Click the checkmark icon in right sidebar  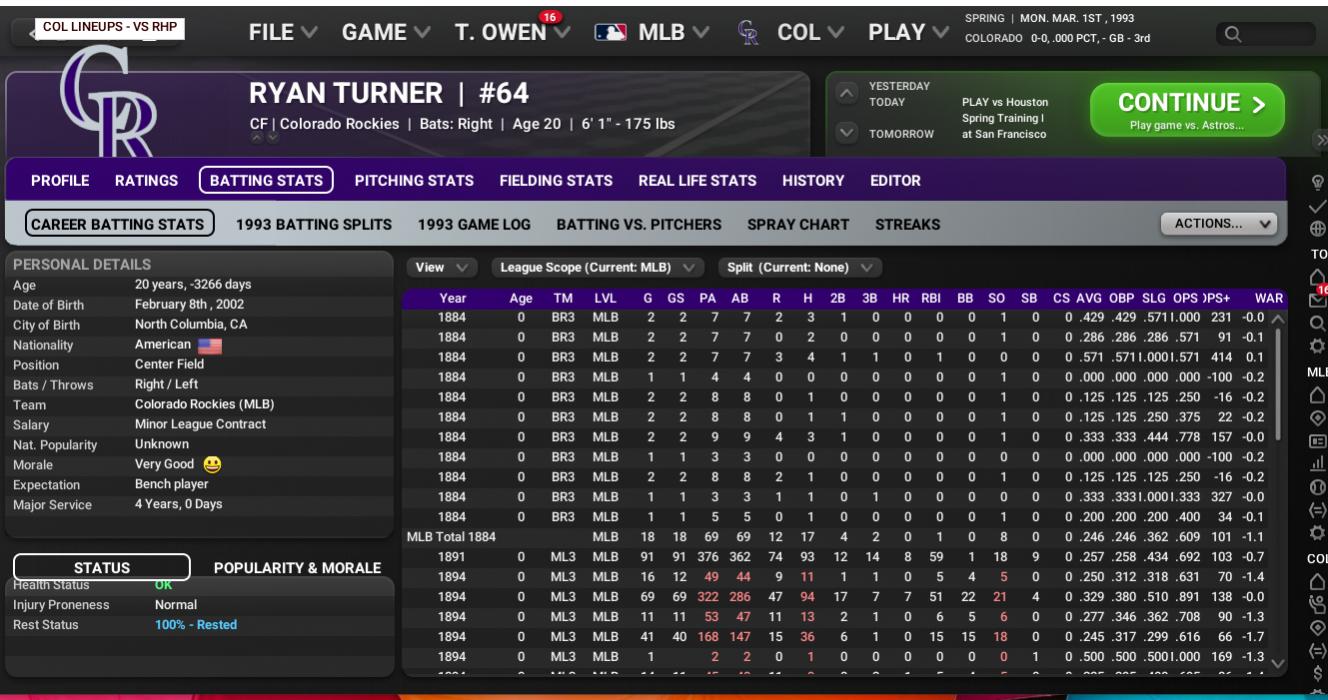[1318, 206]
